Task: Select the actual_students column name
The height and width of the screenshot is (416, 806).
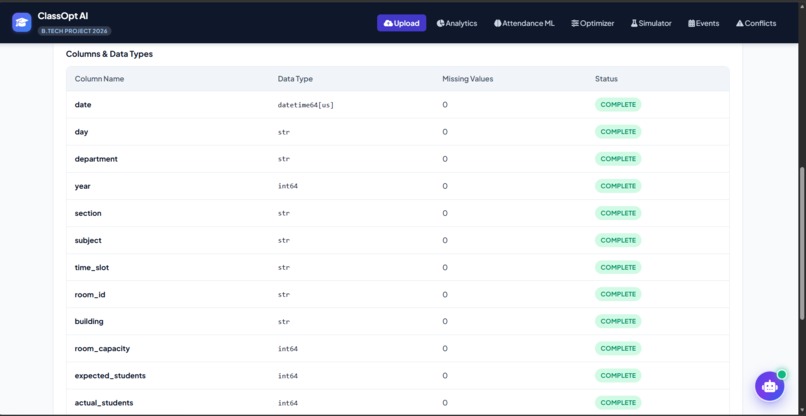Action: tap(104, 403)
